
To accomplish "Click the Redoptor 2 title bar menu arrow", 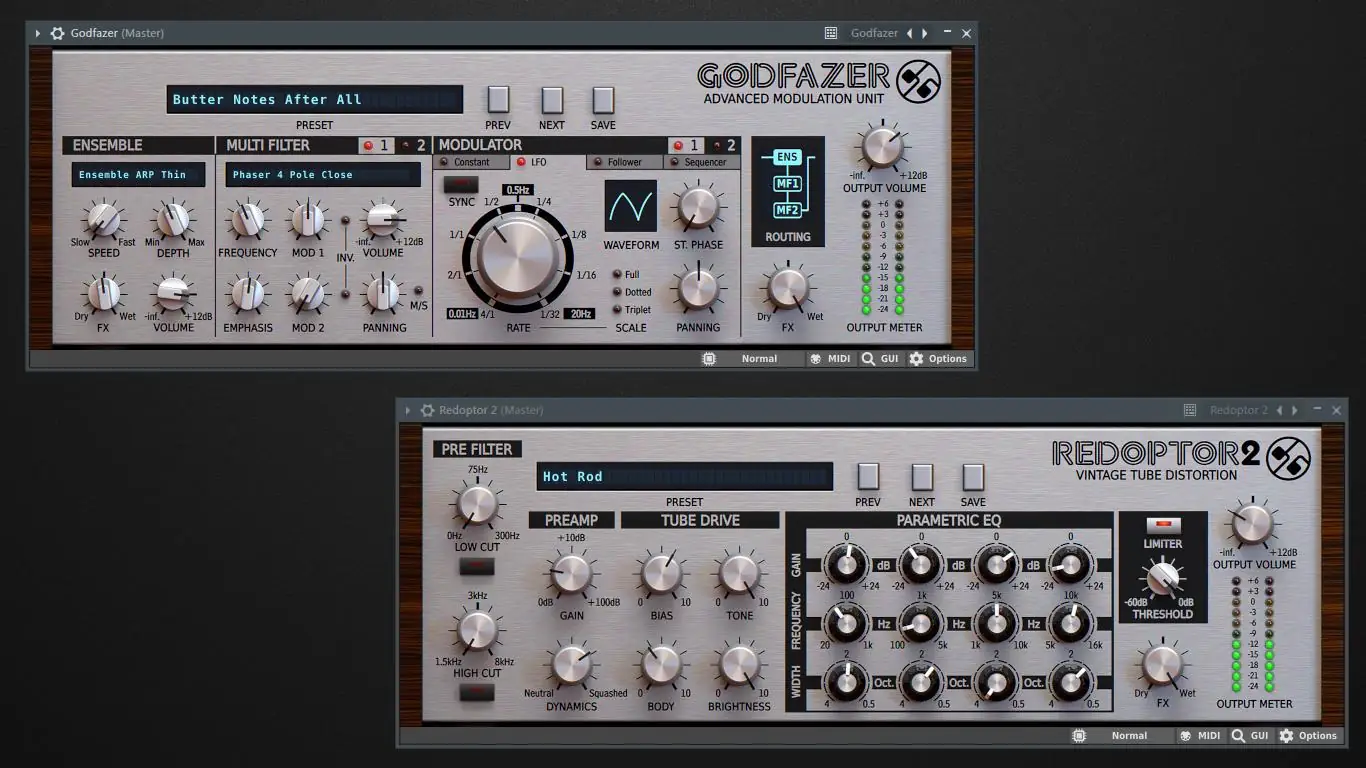I will pos(407,410).
